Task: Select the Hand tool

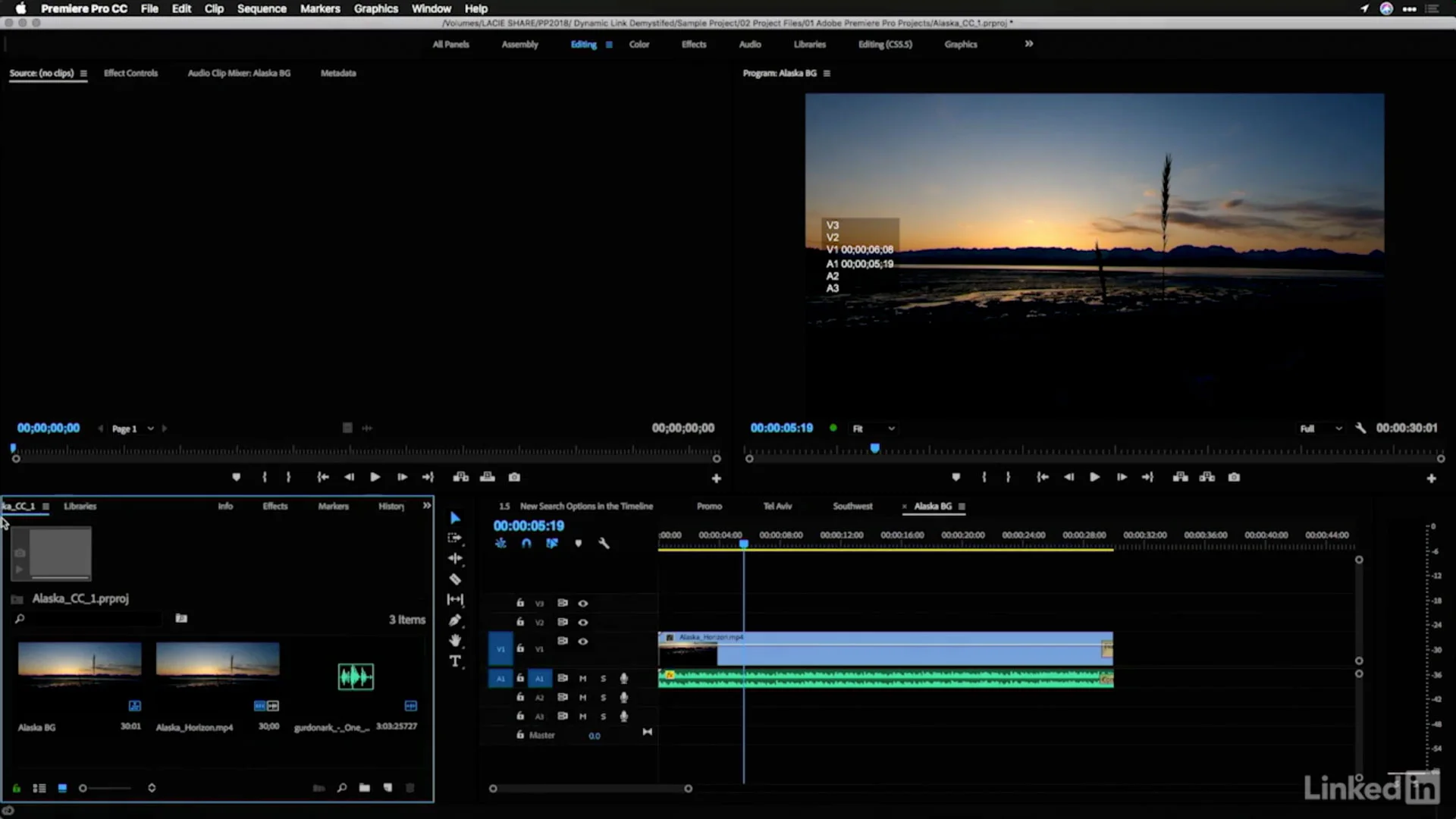Action: [455, 641]
